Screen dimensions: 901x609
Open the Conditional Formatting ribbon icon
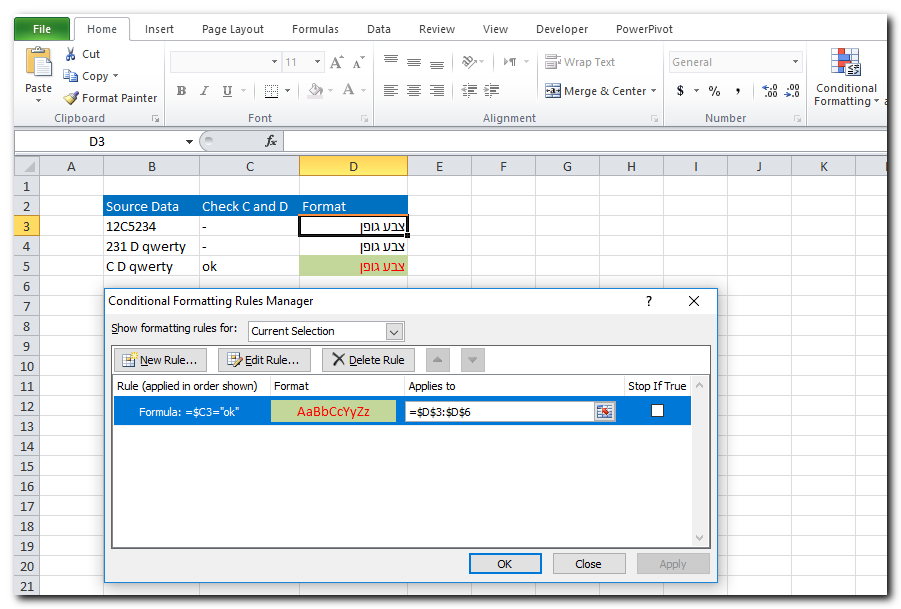point(845,63)
